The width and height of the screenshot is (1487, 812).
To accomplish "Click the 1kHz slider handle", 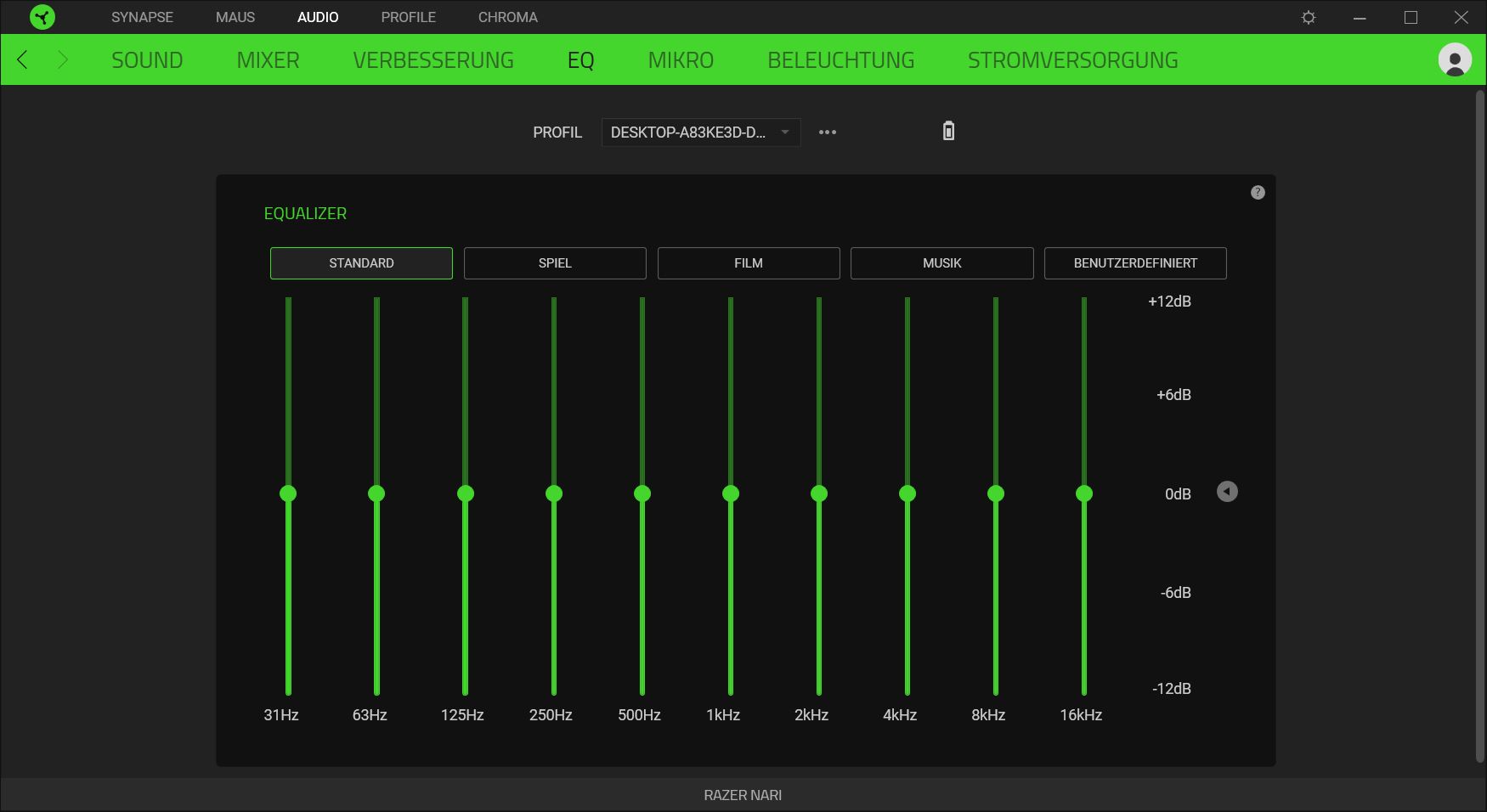I will click(x=731, y=493).
